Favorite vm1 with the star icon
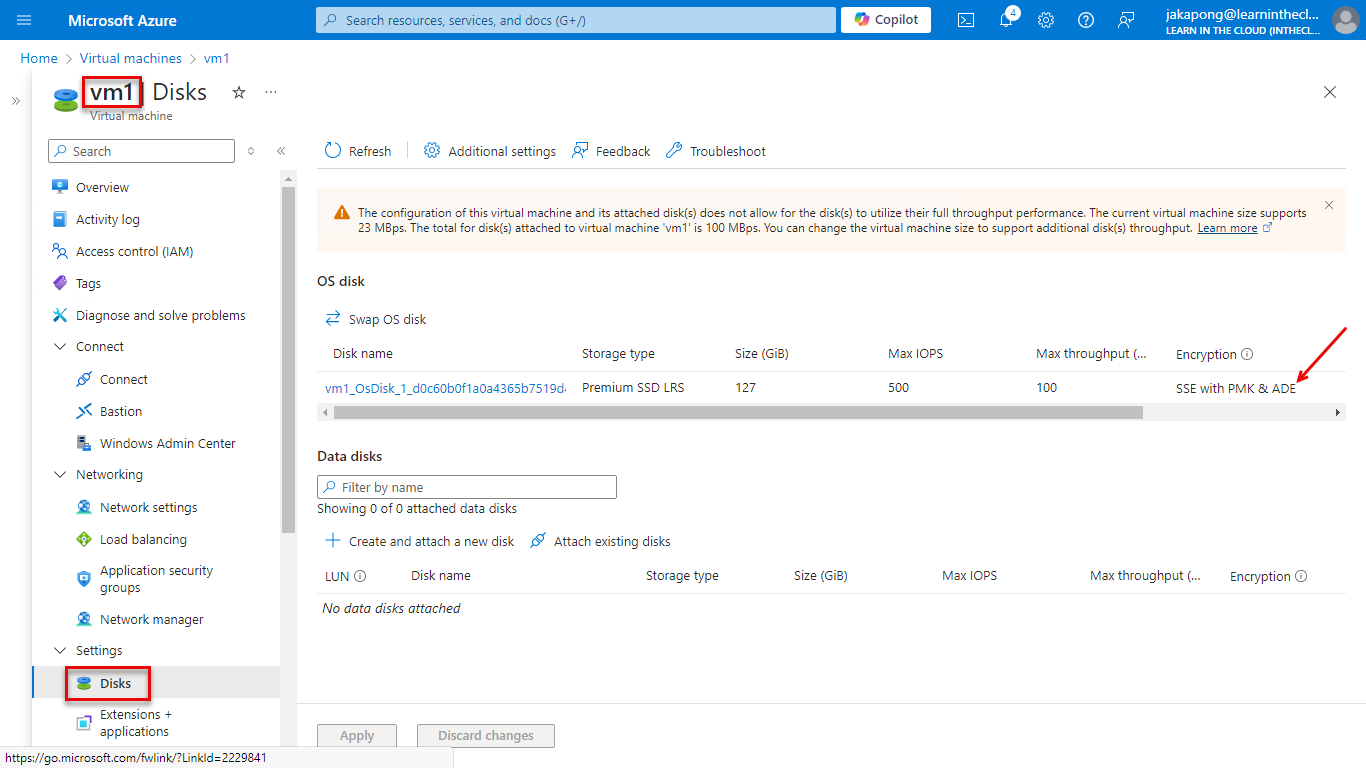Viewport: 1366px width, 768px height. click(239, 92)
